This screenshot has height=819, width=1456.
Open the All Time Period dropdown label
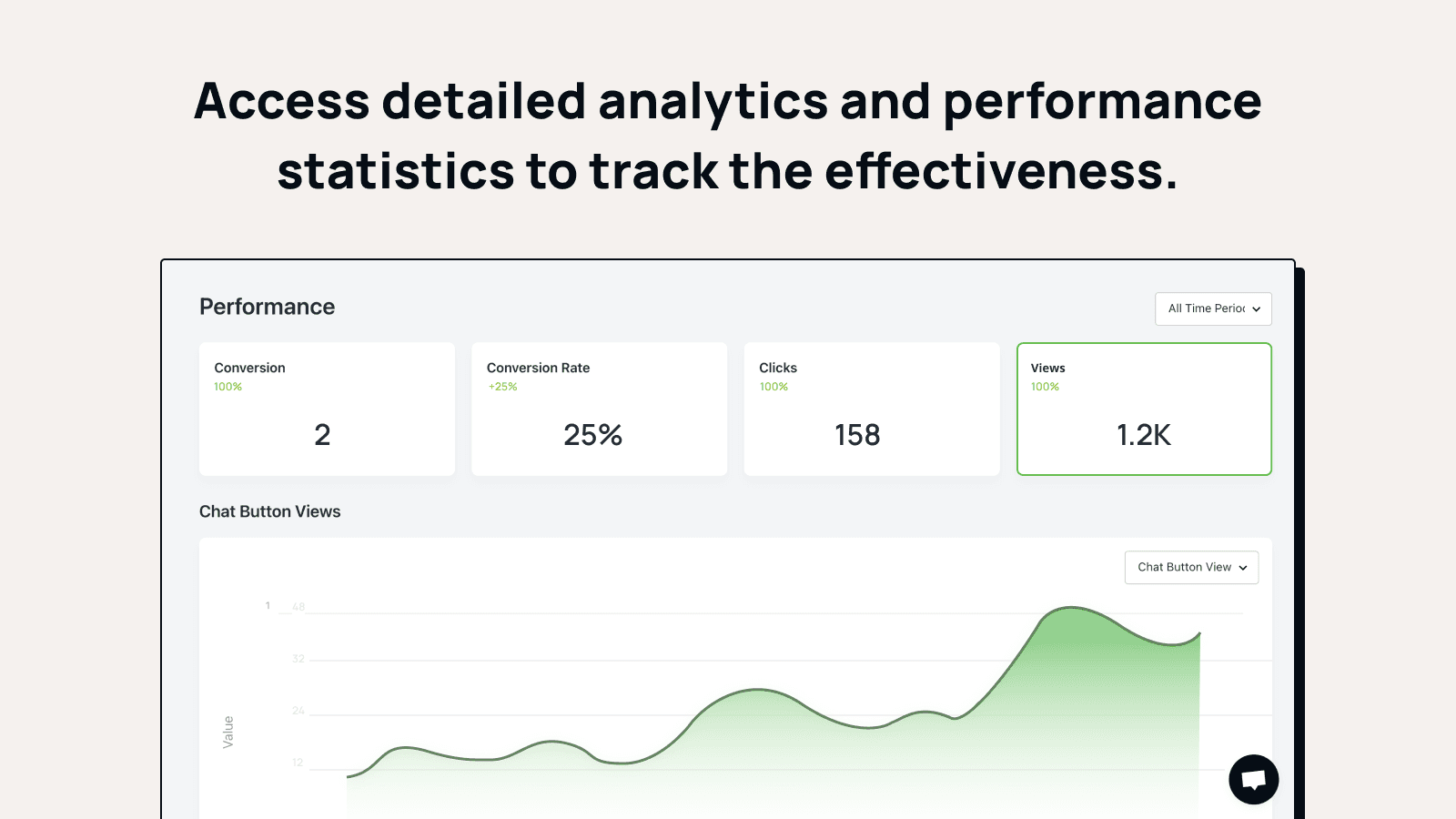(1206, 308)
